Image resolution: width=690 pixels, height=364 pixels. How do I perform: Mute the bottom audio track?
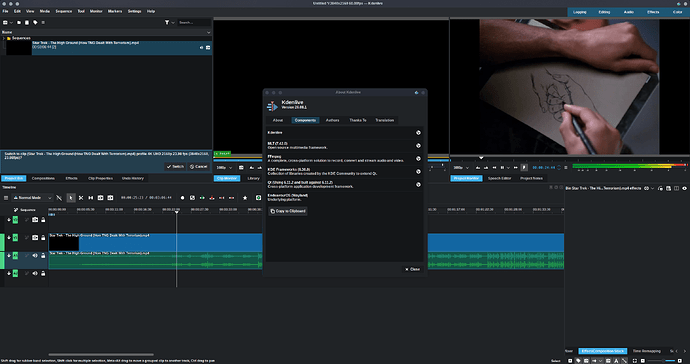pos(35,273)
